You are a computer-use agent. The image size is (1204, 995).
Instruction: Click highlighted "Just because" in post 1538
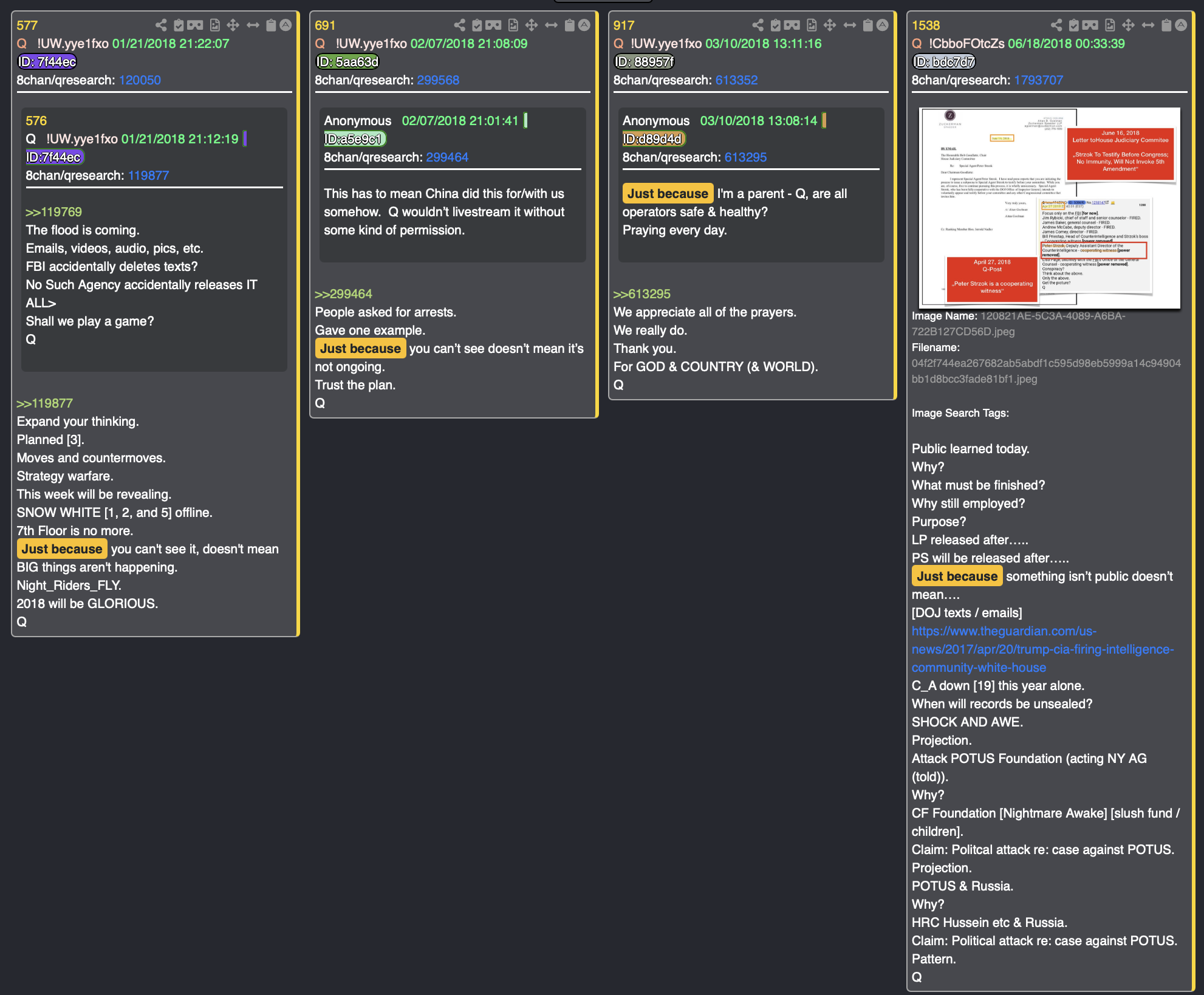(957, 576)
